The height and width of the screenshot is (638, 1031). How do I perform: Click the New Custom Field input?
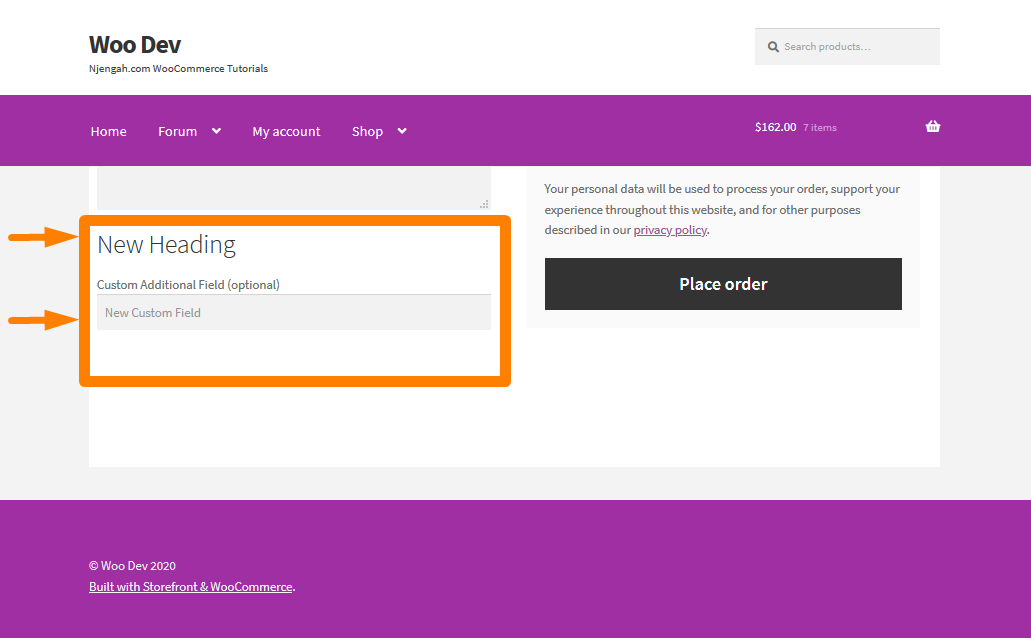point(294,312)
